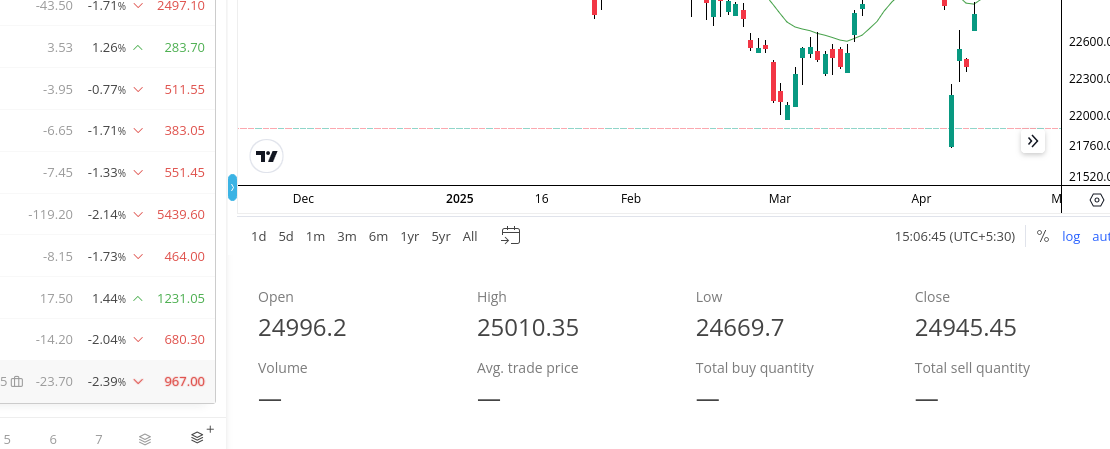Switch to watchlist tab 6
Image resolution: width=1110 pixels, height=449 pixels.
point(53,439)
